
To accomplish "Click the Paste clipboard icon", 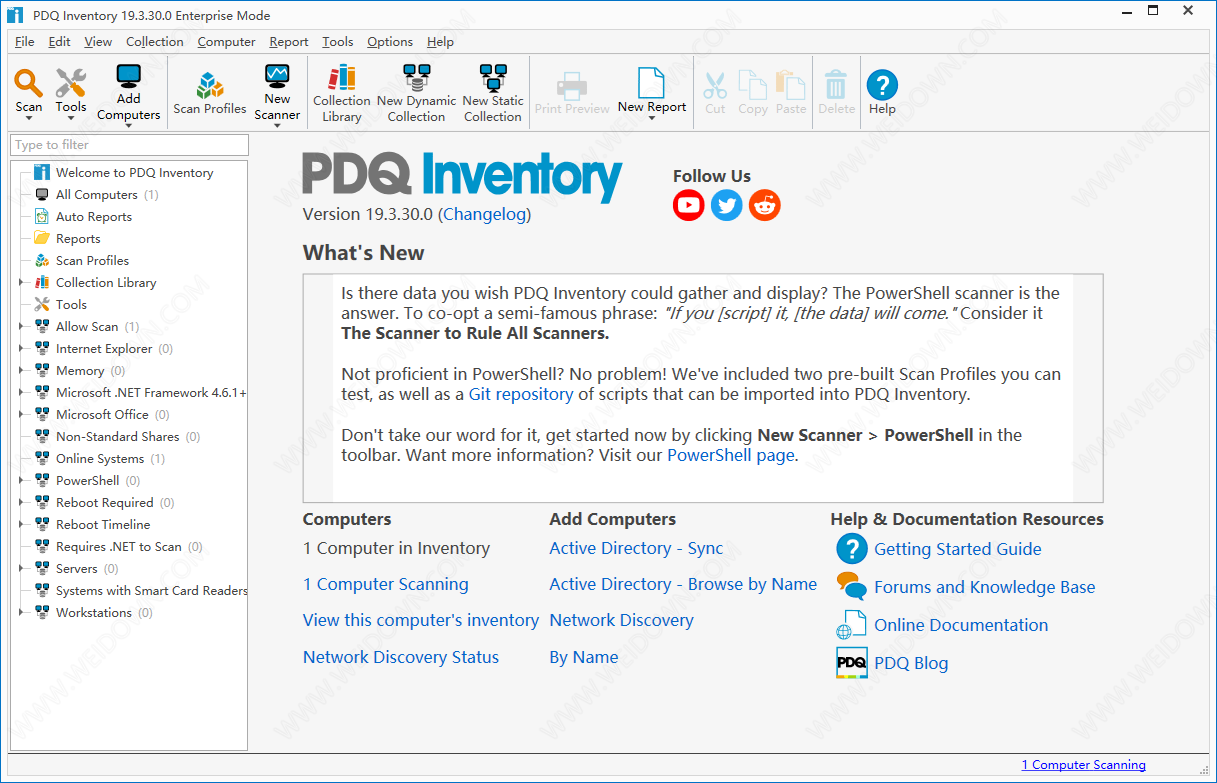I will click(x=790, y=85).
